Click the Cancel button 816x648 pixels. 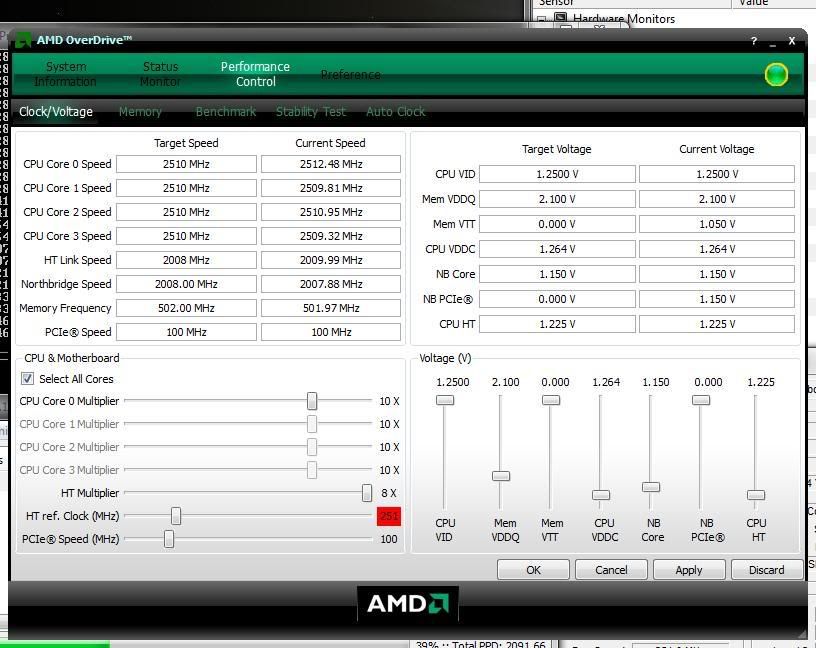[611, 569]
